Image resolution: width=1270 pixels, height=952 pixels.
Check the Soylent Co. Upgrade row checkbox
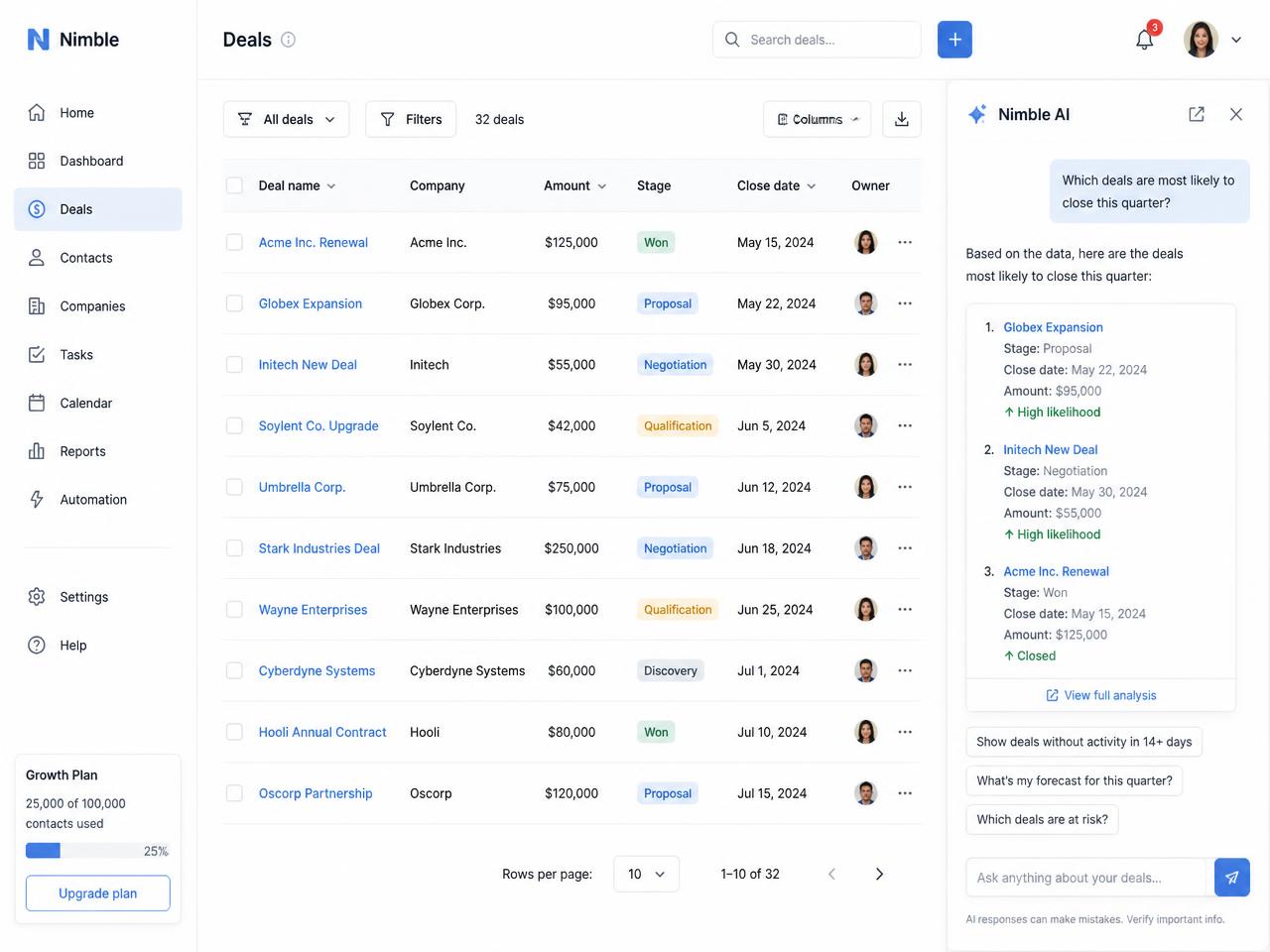coord(234,425)
